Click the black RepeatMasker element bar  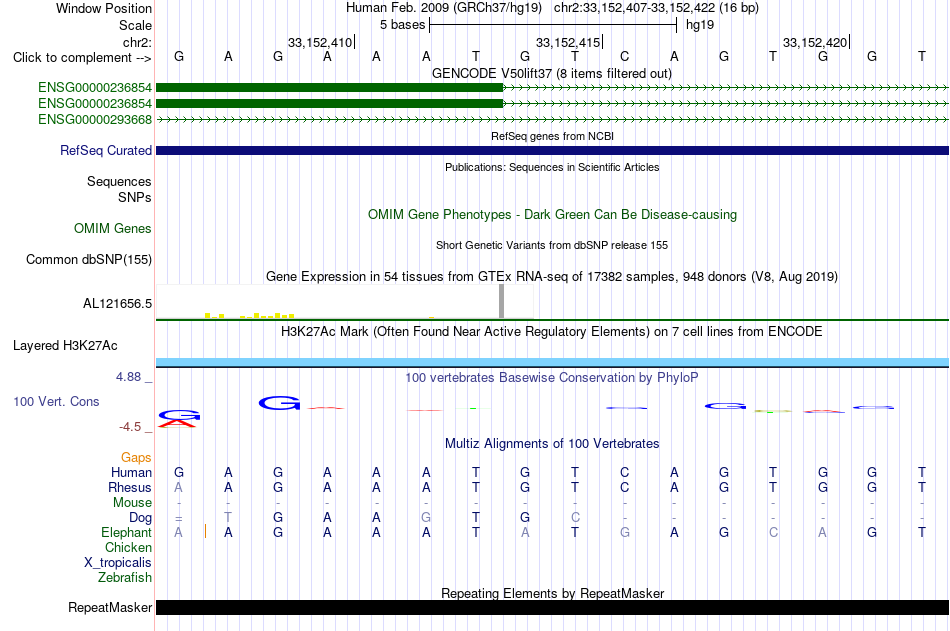click(553, 607)
